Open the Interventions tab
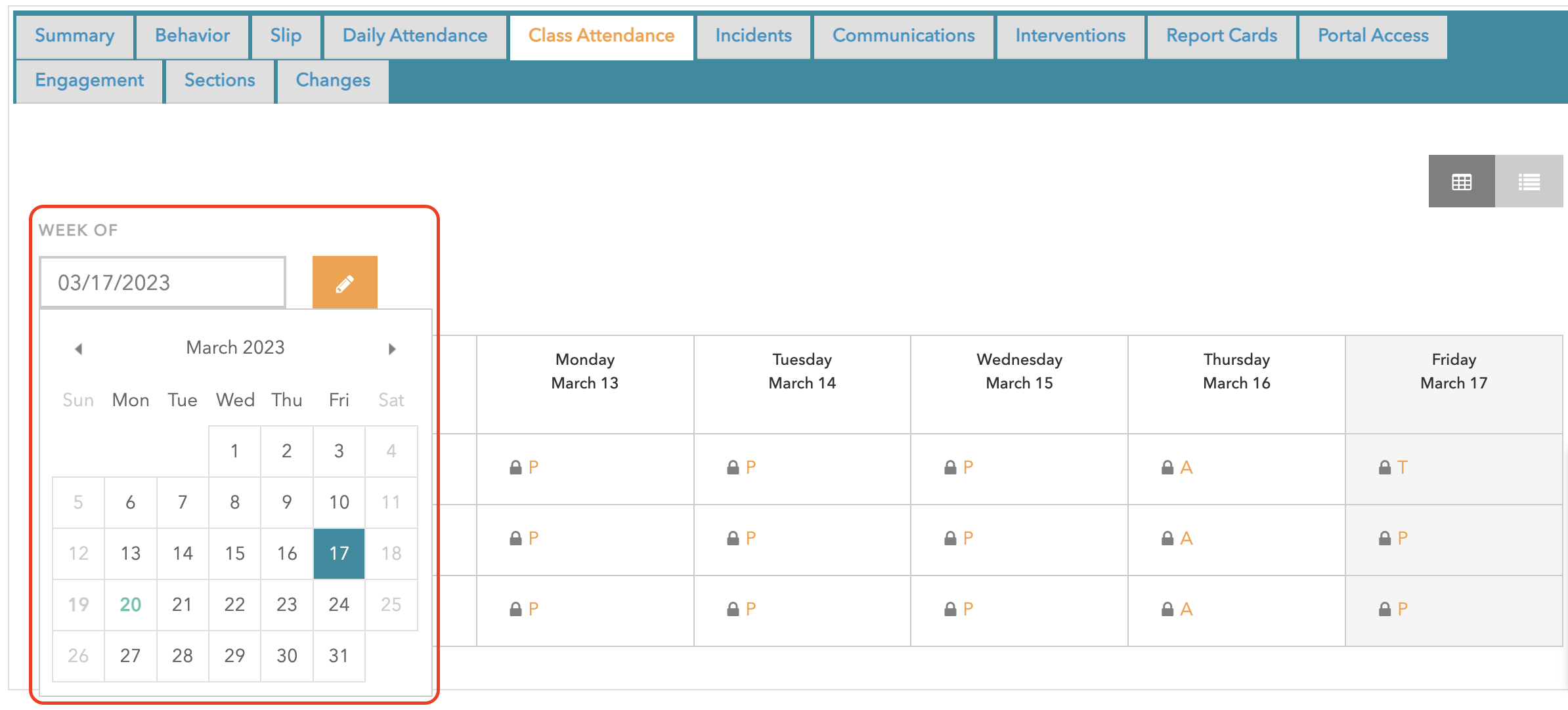 1070,36
